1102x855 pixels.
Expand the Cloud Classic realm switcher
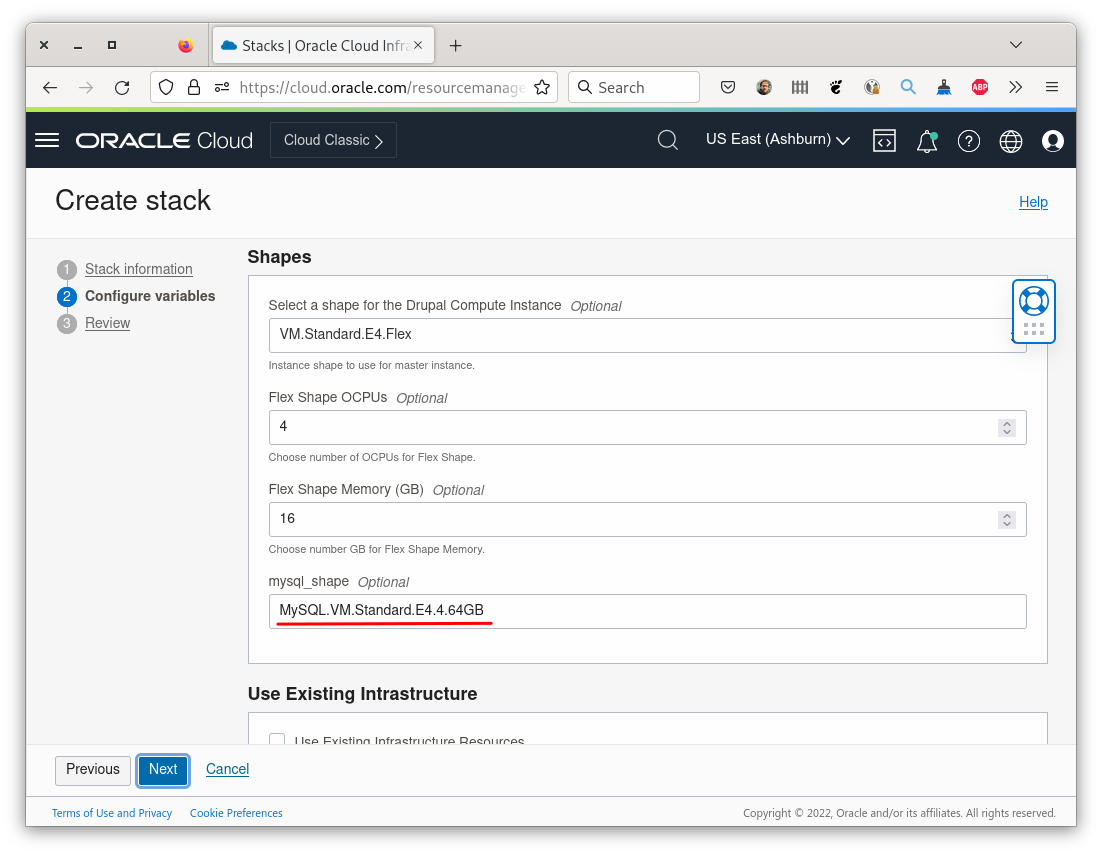[x=333, y=139]
